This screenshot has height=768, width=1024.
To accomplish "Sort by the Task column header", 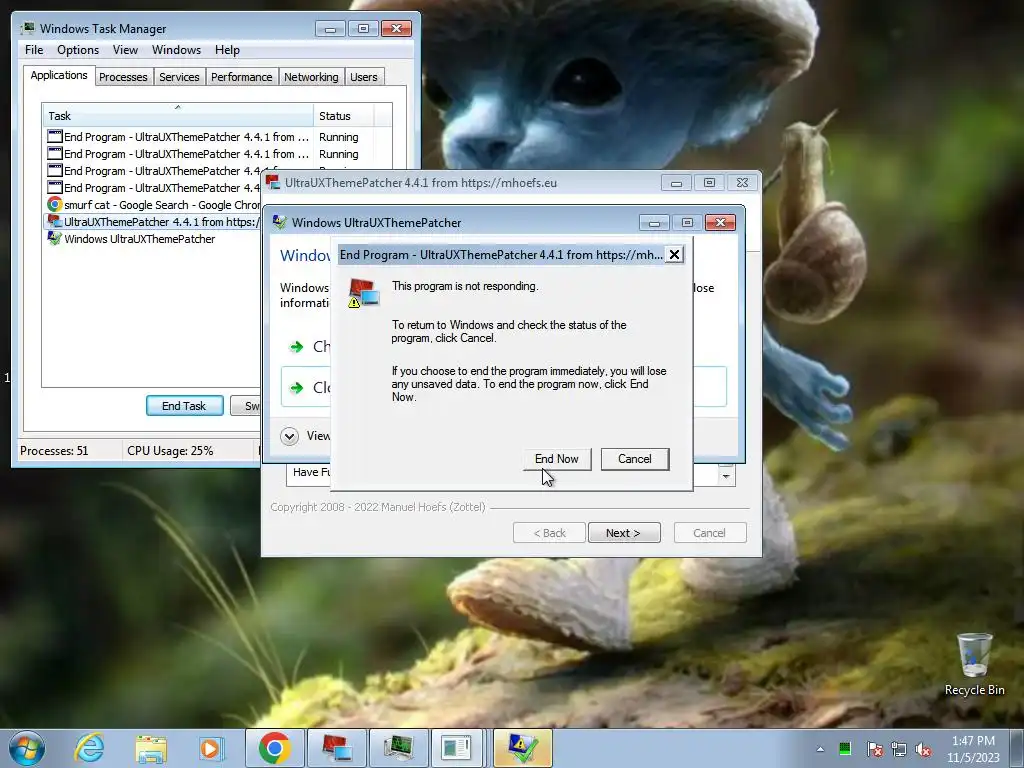I will pyautogui.click(x=178, y=116).
